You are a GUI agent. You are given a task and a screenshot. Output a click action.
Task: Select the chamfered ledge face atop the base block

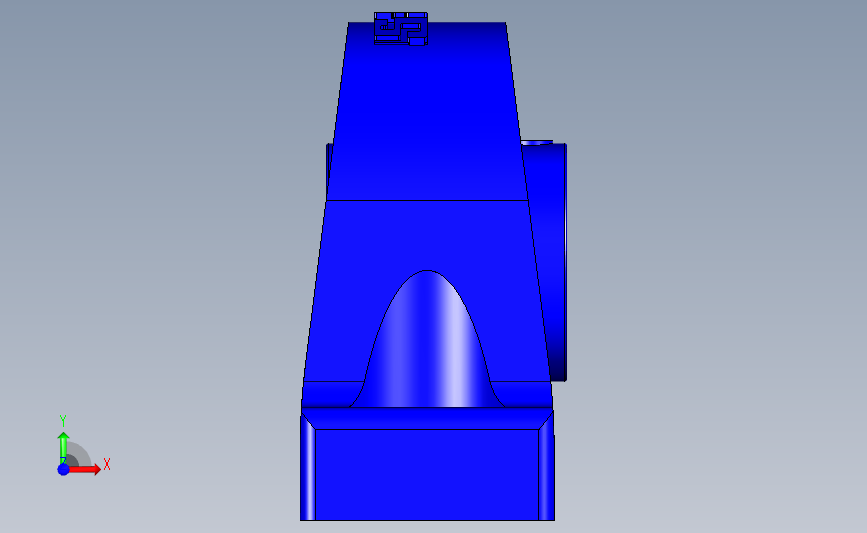[x=427, y=419]
